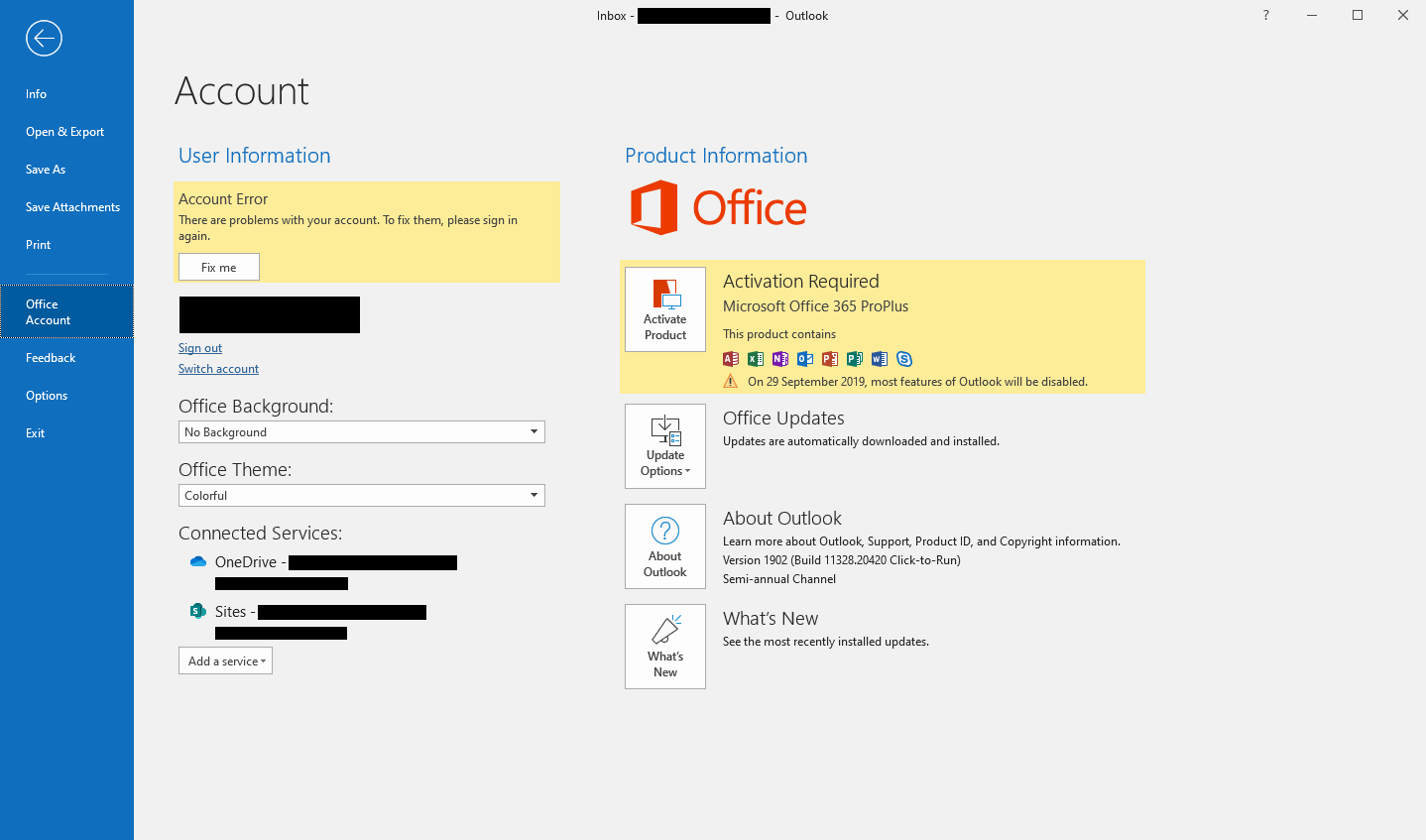Click the OneNote icon under This product contains
This screenshot has width=1426, height=840.
pyautogui.click(x=779, y=358)
